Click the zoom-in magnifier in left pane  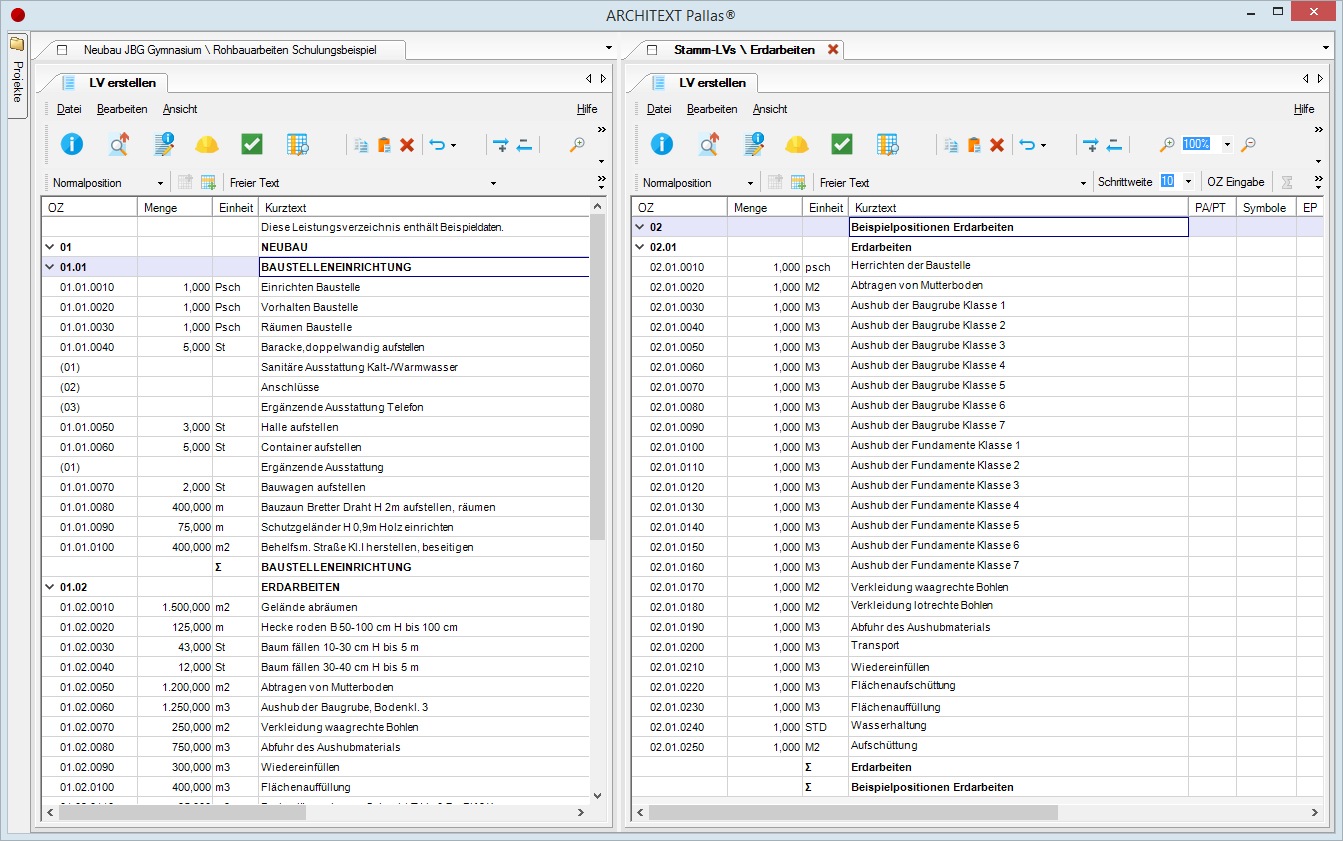point(577,145)
